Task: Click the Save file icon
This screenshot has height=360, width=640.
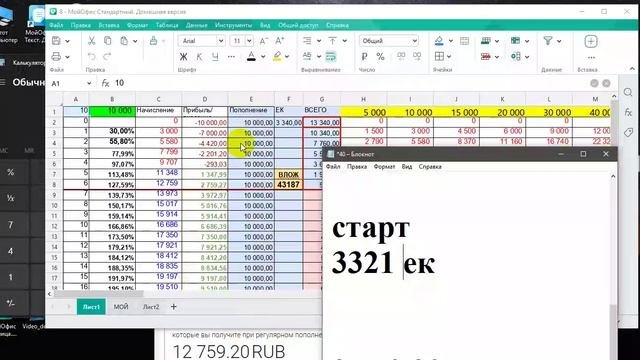Action: [x=56, y=41]
